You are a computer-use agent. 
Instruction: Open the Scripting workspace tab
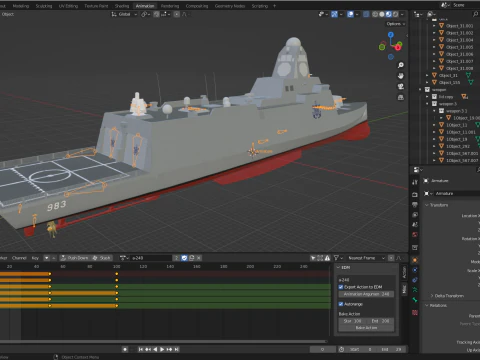[260, 6]
